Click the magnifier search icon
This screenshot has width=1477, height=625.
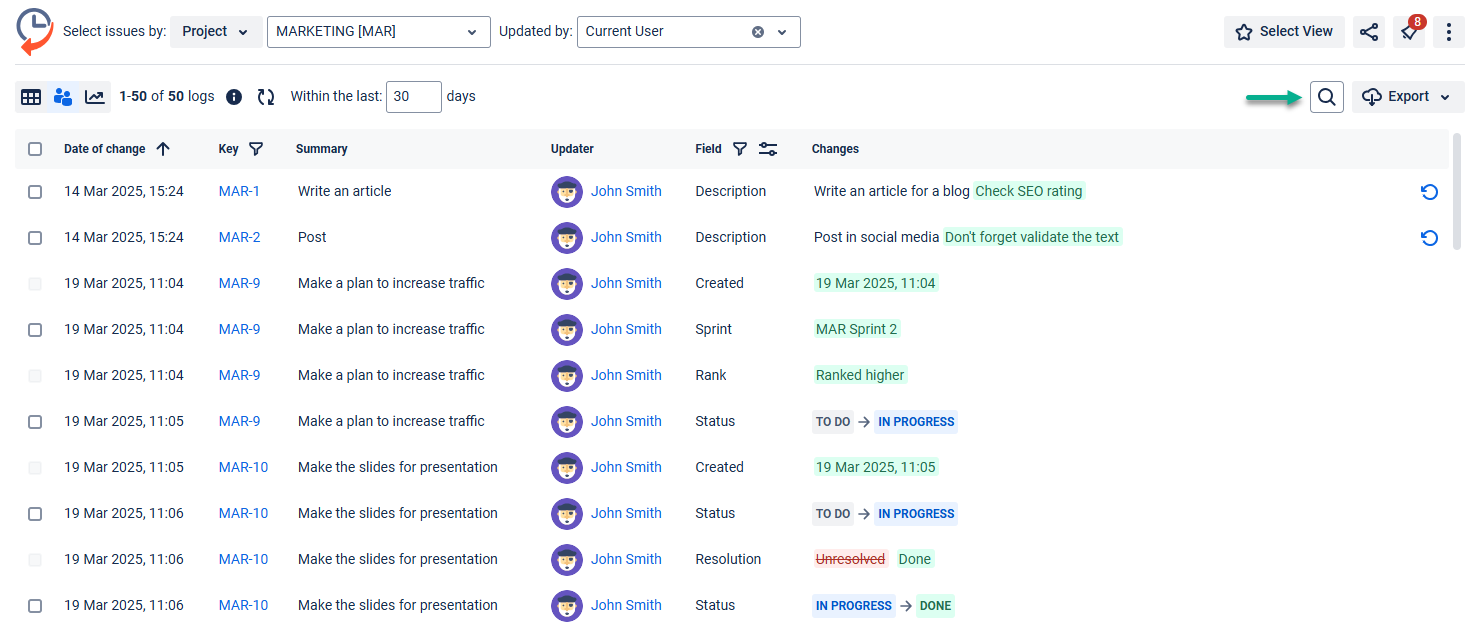point(1326,97)
